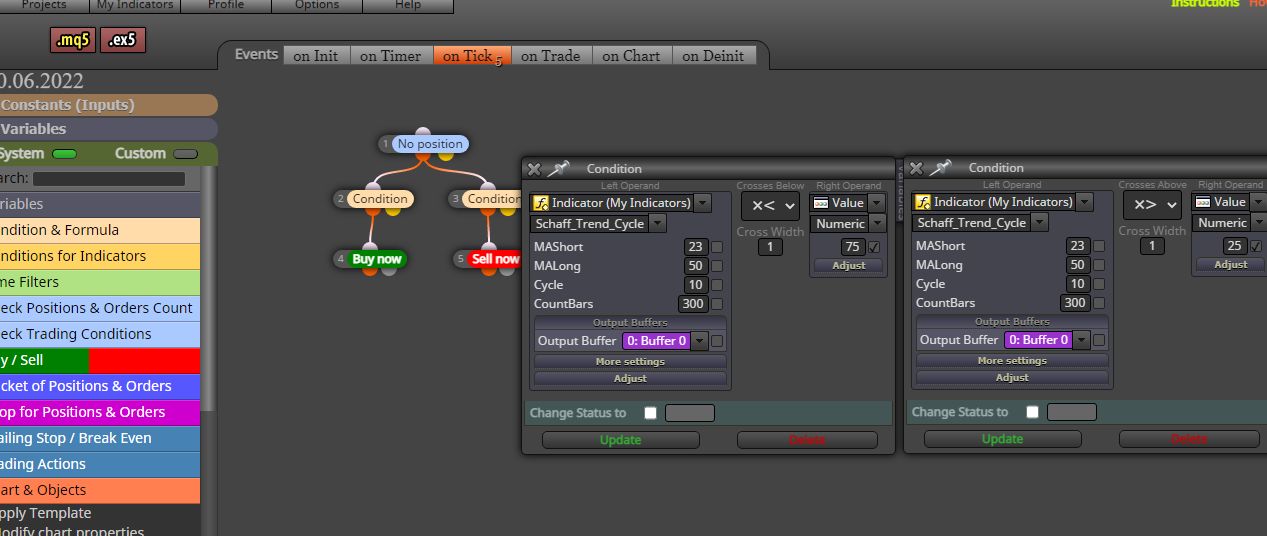Click status color swatch in Crosses Below panel
1267x536 pixels.
point(690,413)
